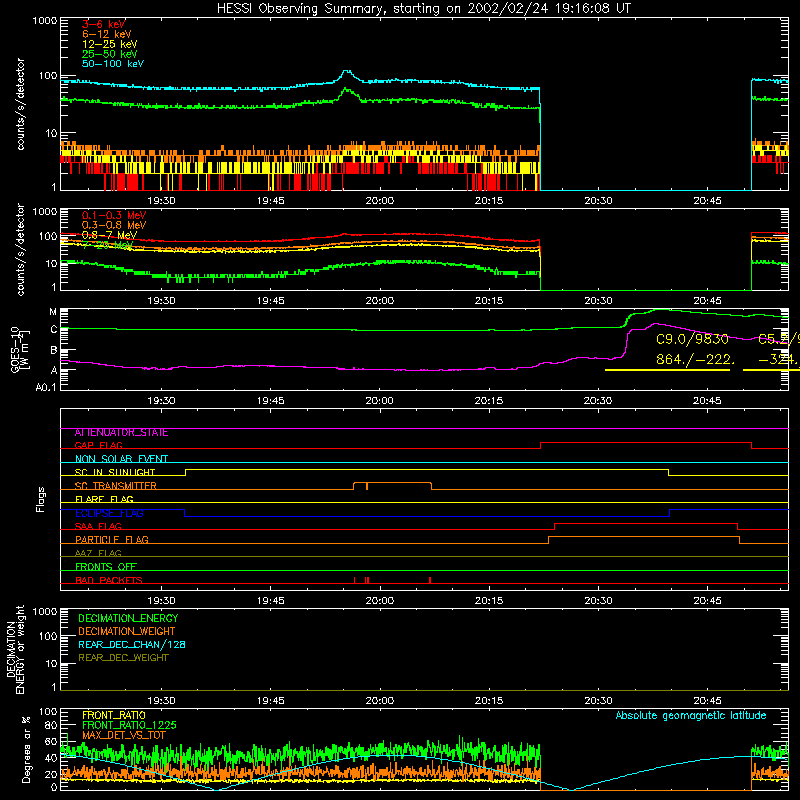Select the 'SC_TRANSMITTER' flag label
The width and height of the screenshot is (800, 800).
click(116, 486)
